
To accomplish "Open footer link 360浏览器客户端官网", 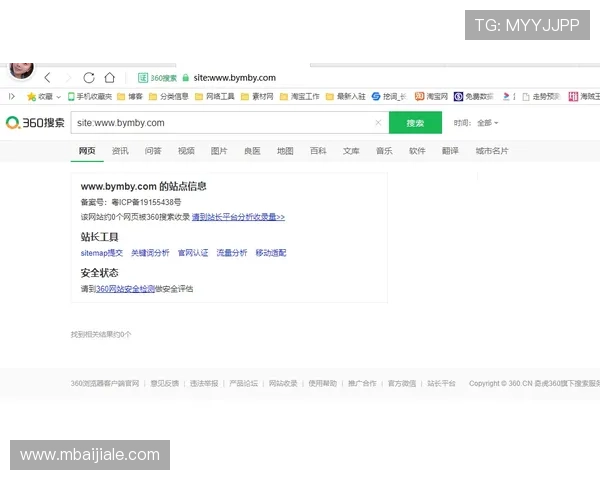I will click(x=105, y=384).
